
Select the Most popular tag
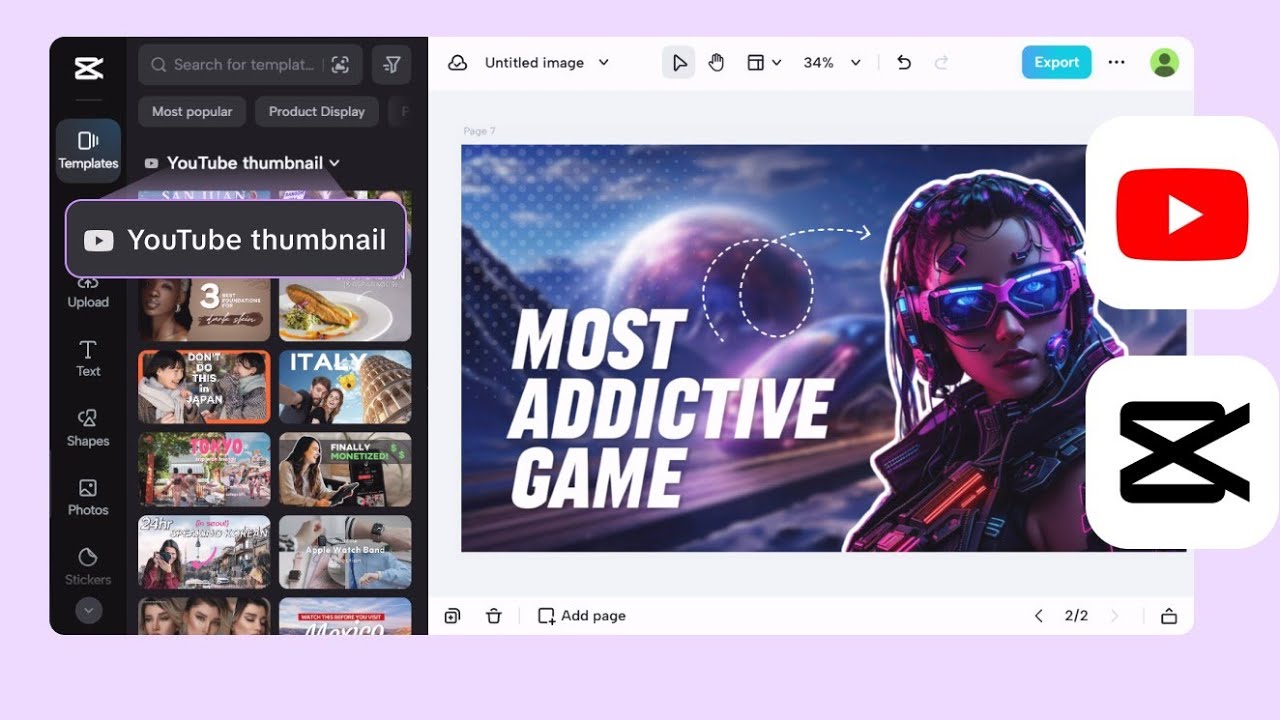[192, 111]
